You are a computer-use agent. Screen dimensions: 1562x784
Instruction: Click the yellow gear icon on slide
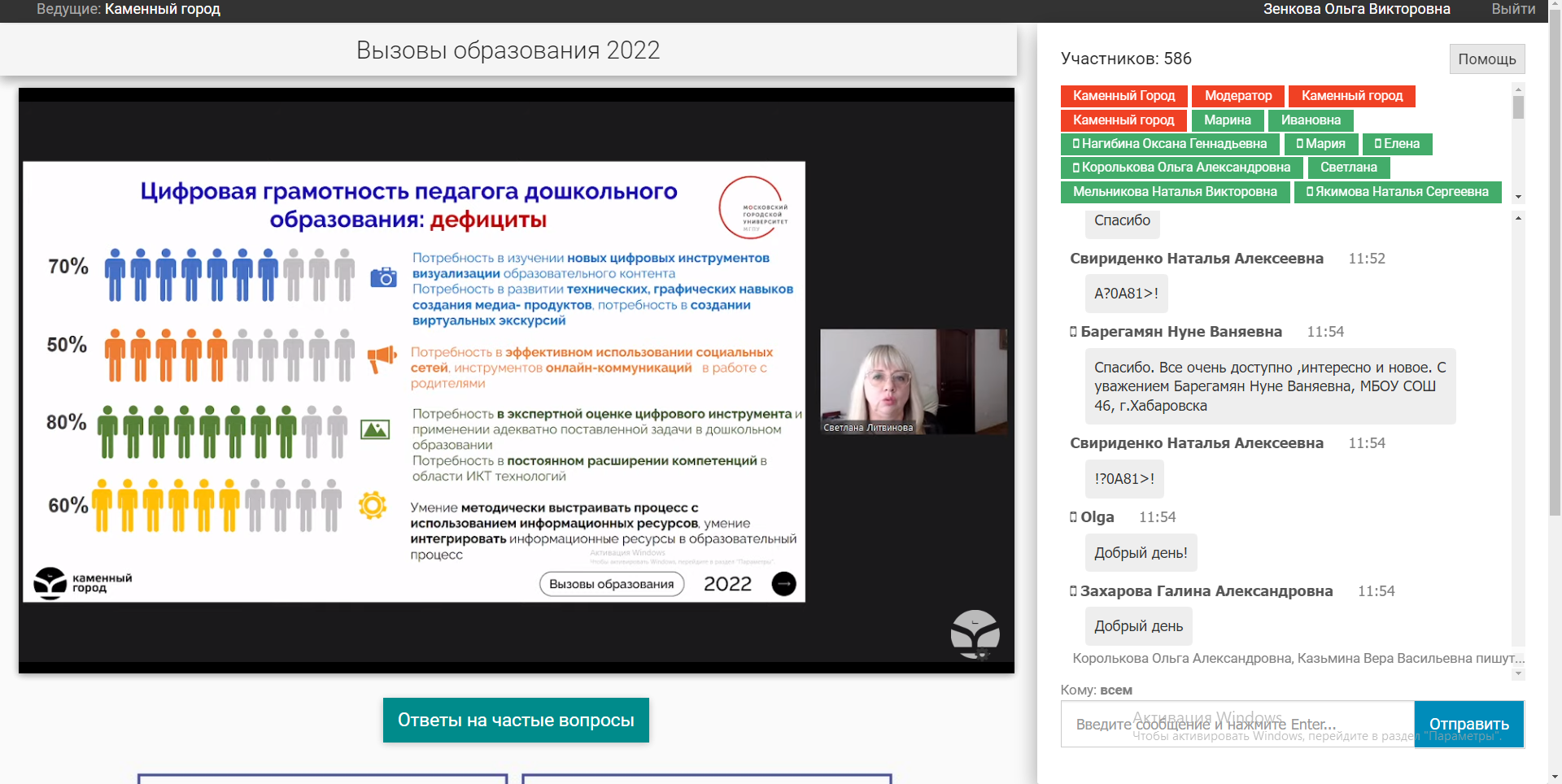click(x=373, y=505)
